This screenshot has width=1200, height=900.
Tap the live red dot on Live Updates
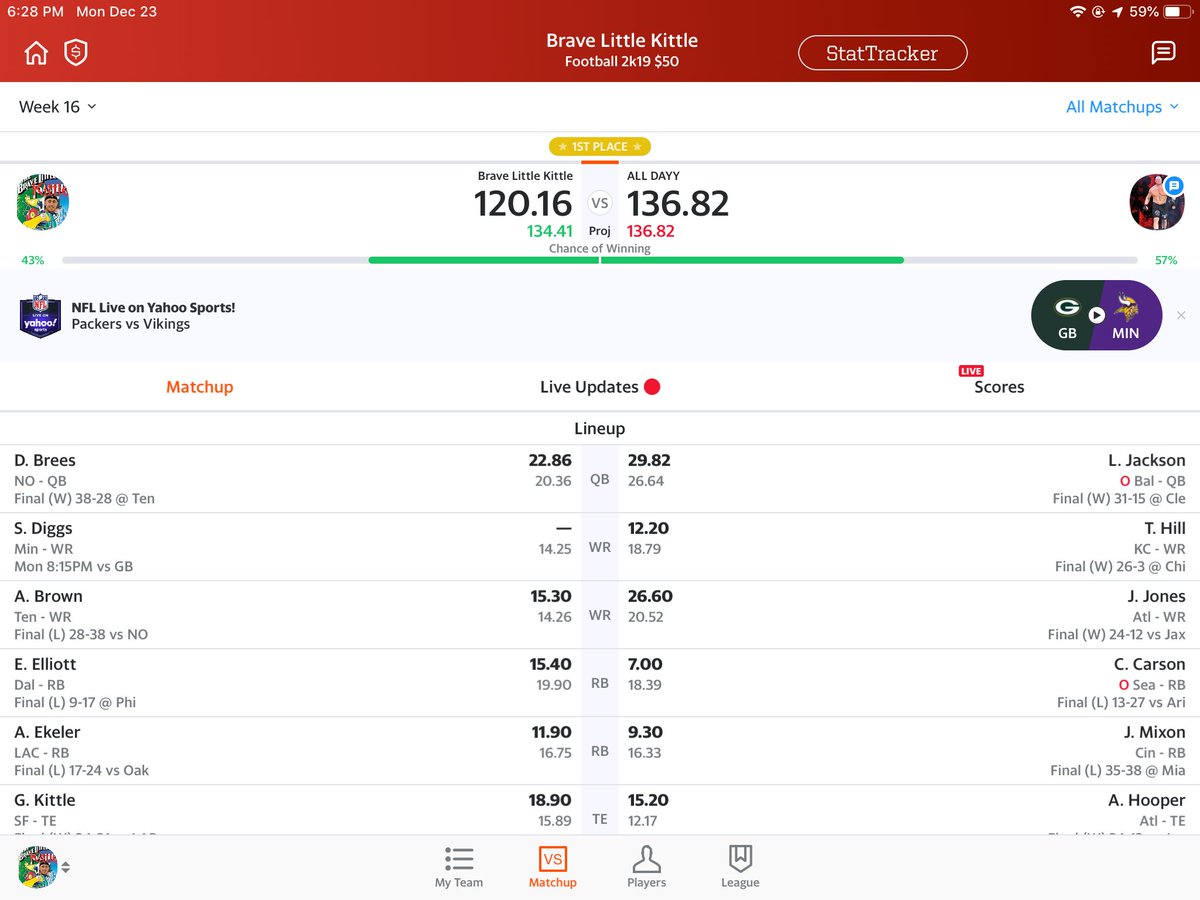[652, 387]
